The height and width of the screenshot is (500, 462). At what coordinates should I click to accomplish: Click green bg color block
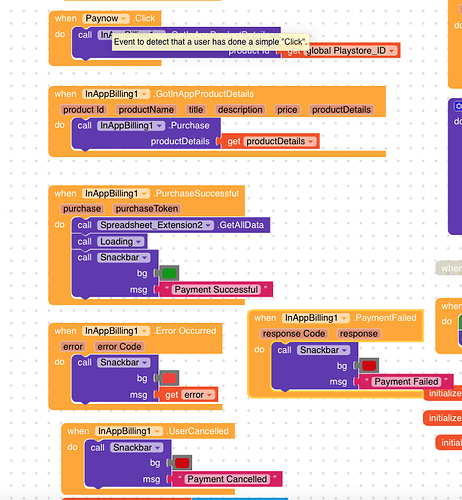[x=169, y=273]
